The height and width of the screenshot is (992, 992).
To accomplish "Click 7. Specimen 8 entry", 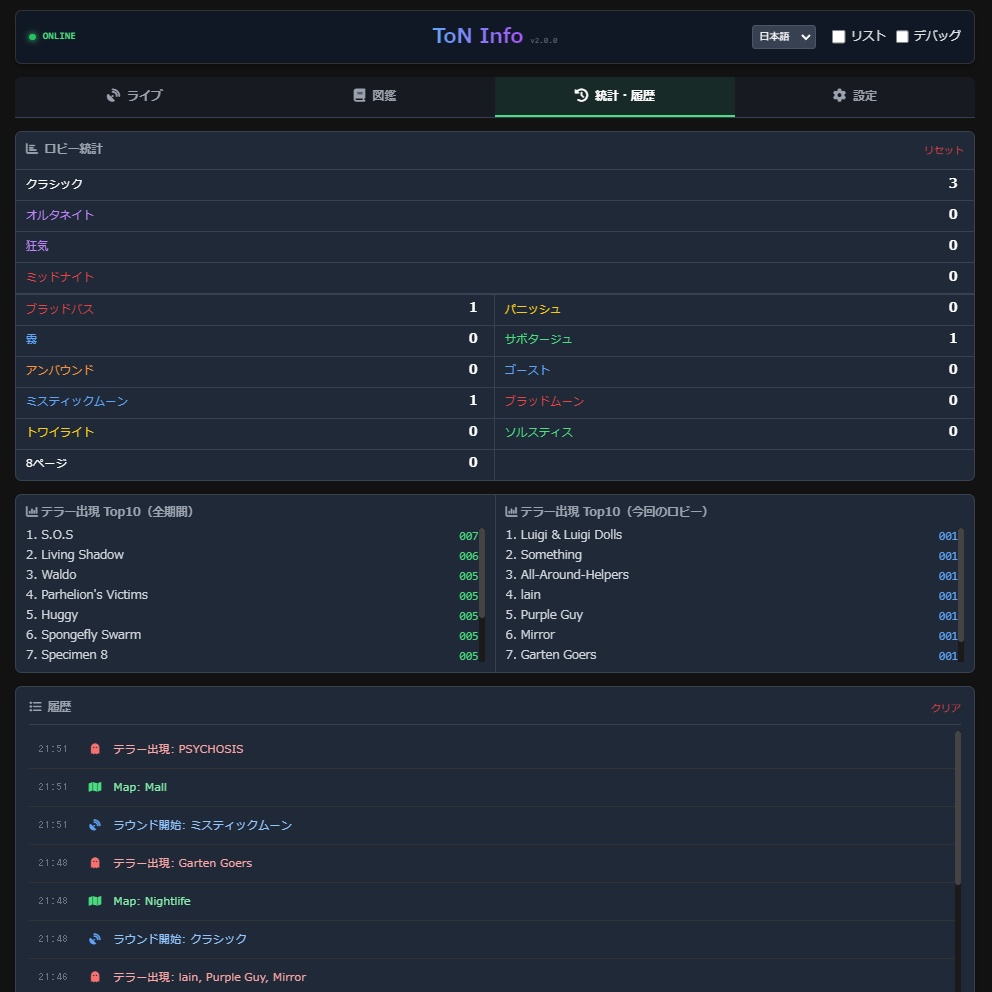I will tap(67, 655).
